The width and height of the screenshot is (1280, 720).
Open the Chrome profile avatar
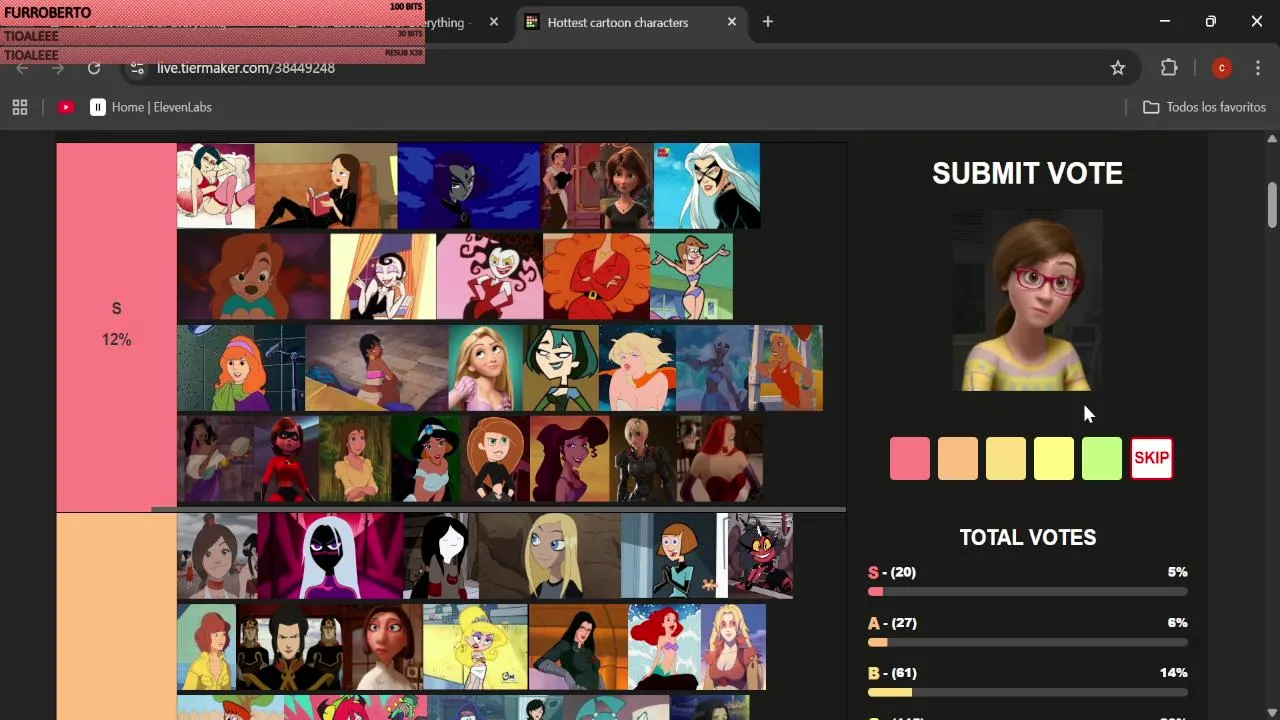(x=1221, y=68)
